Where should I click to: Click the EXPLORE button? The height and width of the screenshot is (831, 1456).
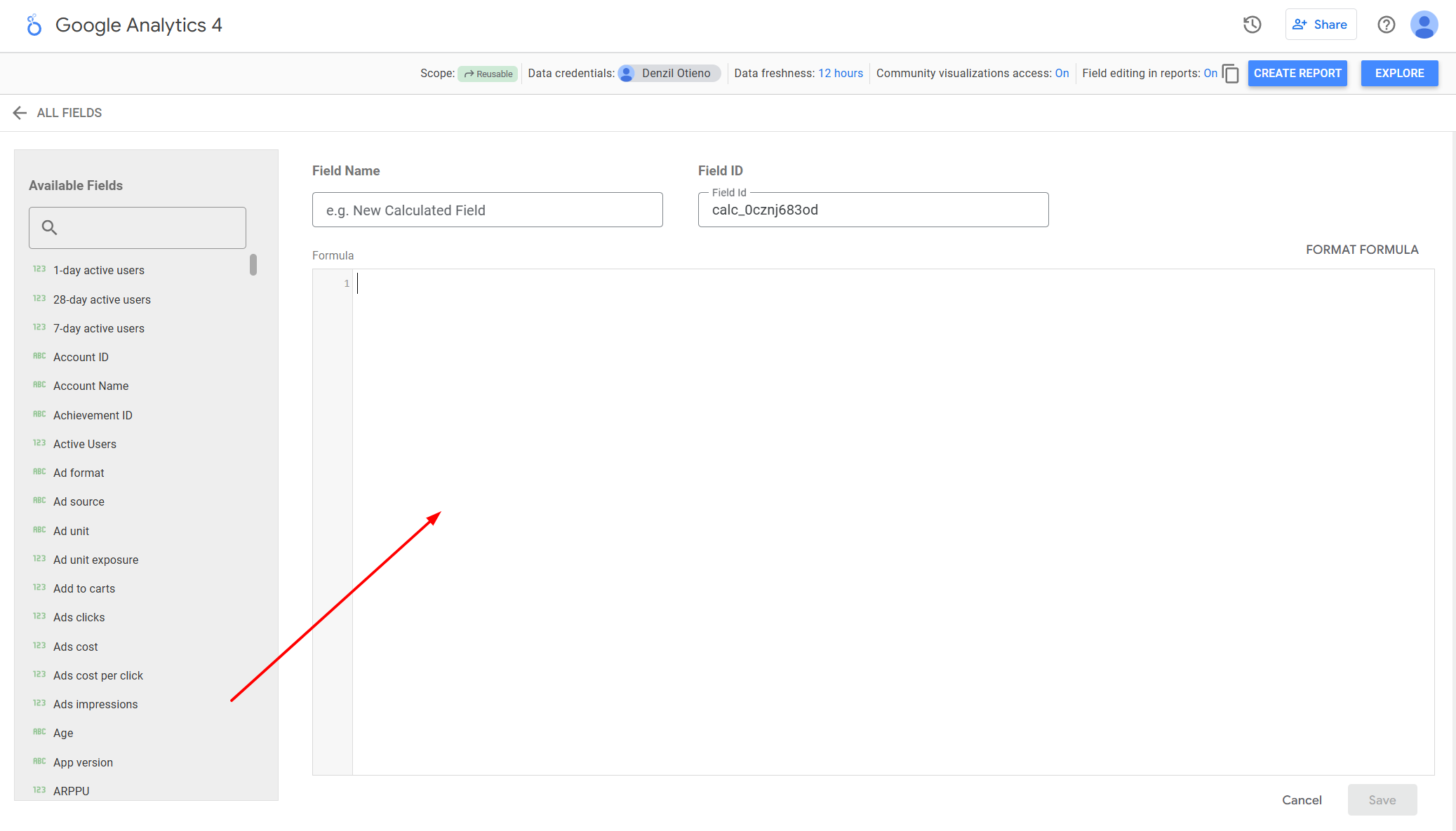point(1399,74)
